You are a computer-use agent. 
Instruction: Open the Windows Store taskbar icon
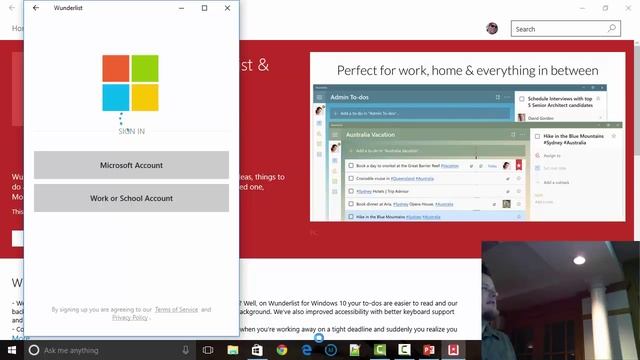tap(257, 350)
